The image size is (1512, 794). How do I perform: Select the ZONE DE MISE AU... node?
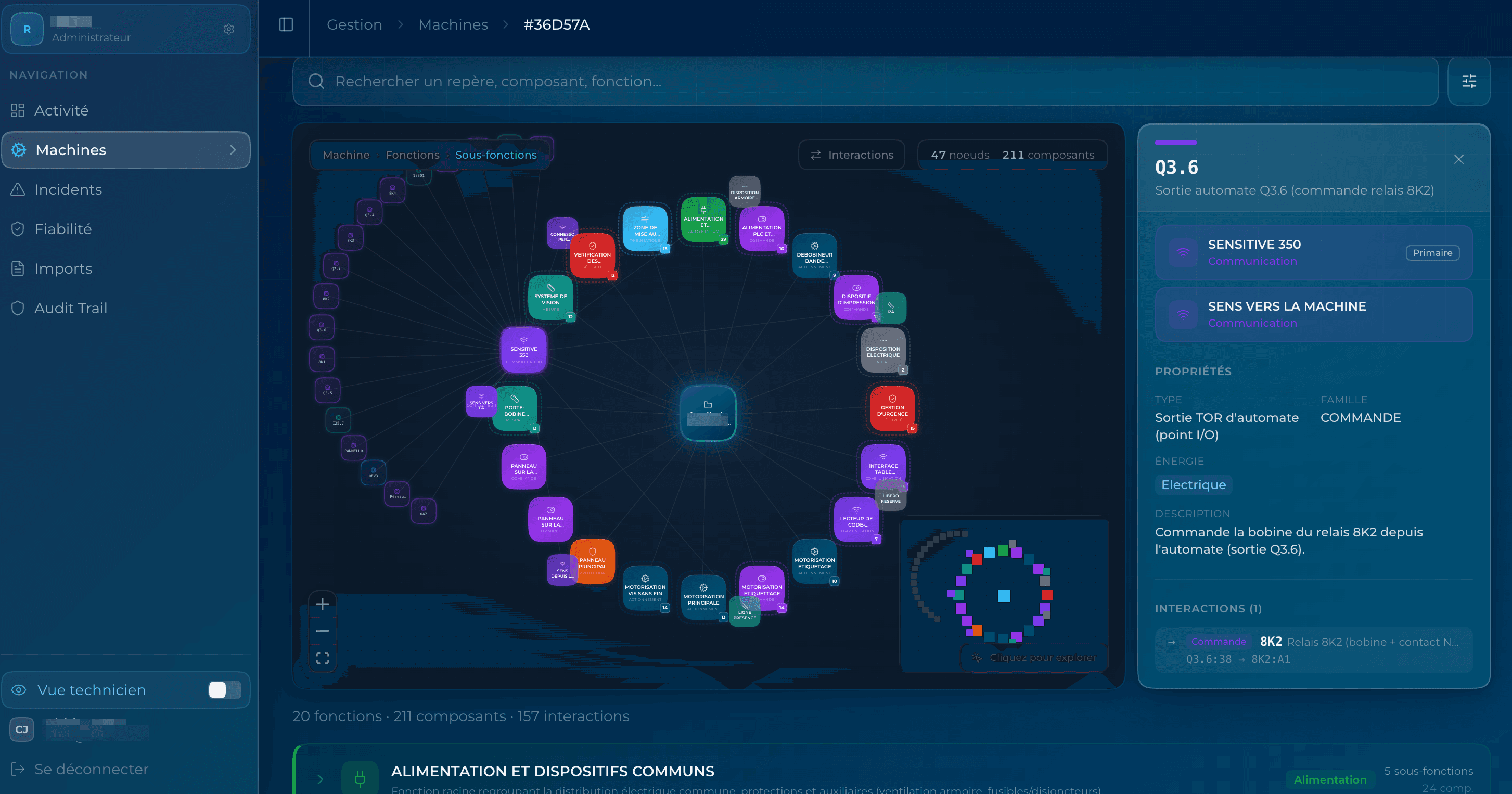coord(645,229)
